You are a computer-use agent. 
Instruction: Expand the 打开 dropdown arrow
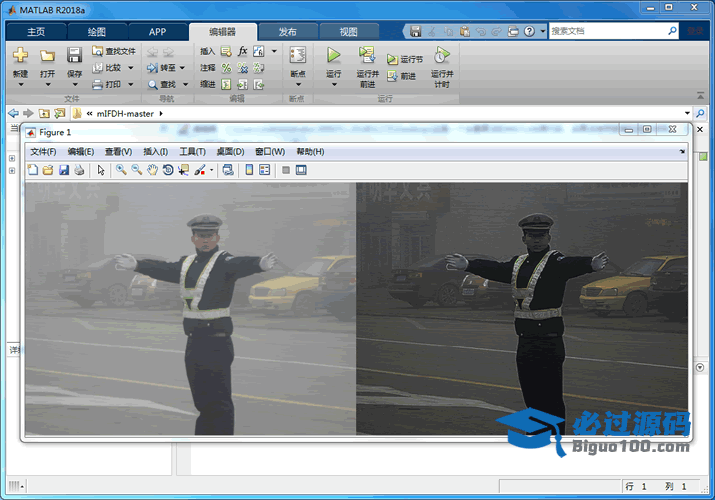47,85
